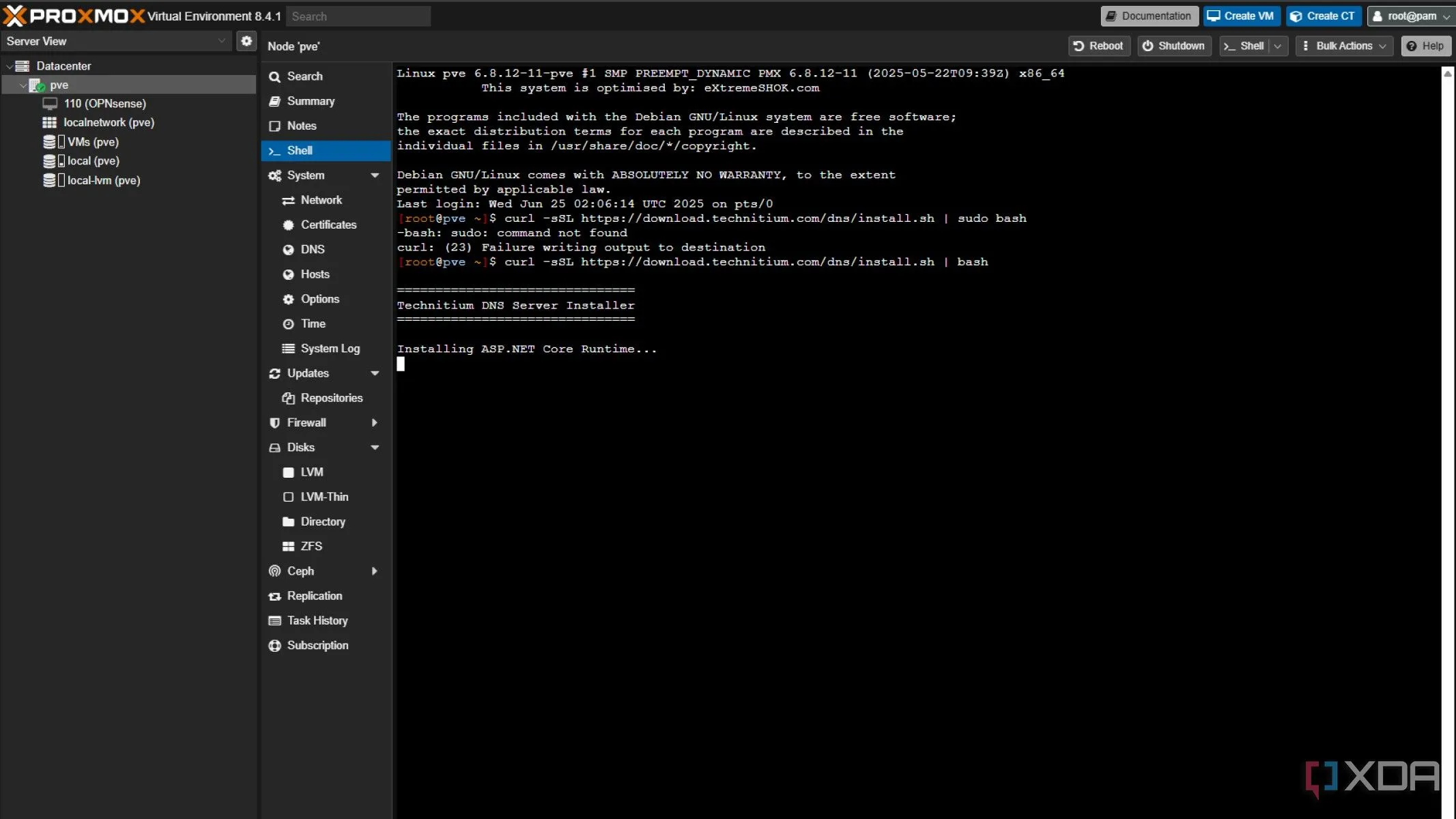Open the DNS globe icon entry
The image size is (1456, 819).
pyautogui.click(x=288, y=250)
